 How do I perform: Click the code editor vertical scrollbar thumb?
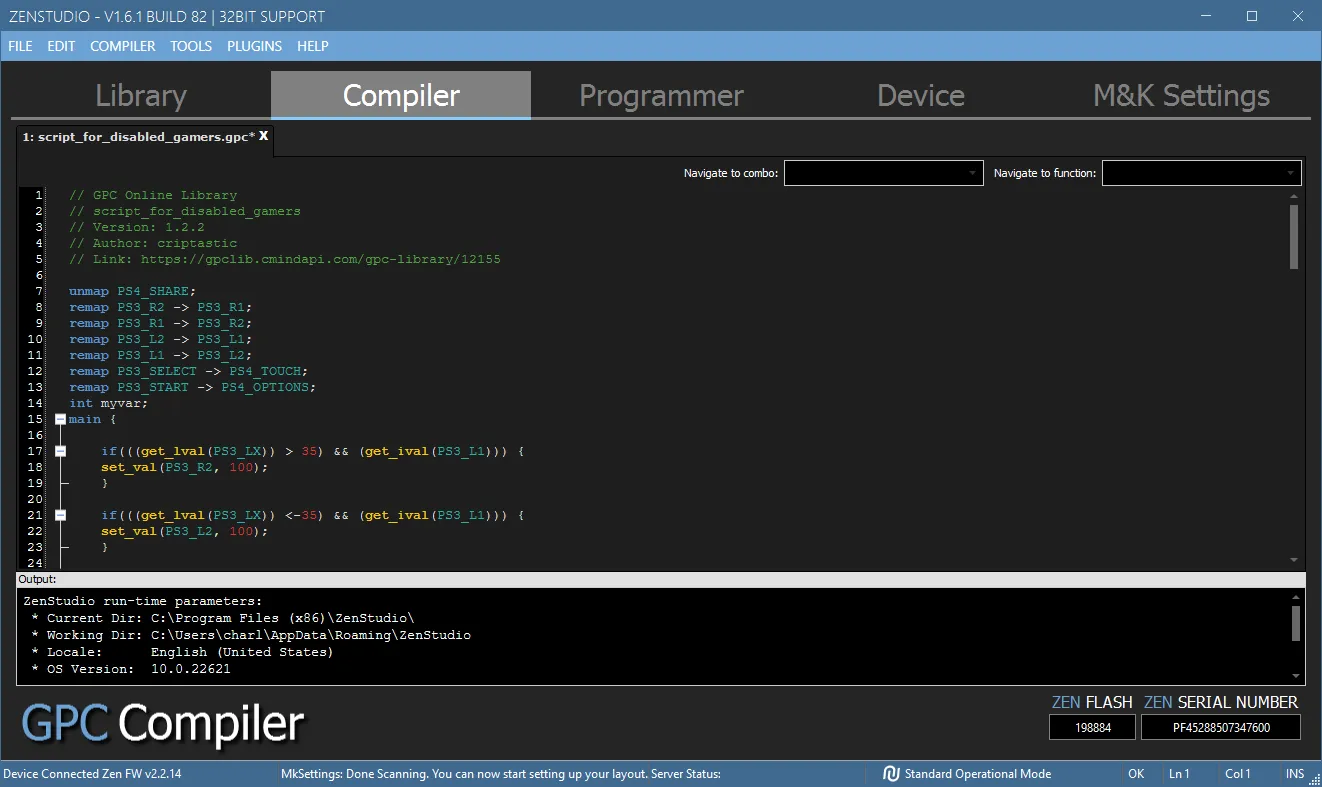pos(1294,237)
